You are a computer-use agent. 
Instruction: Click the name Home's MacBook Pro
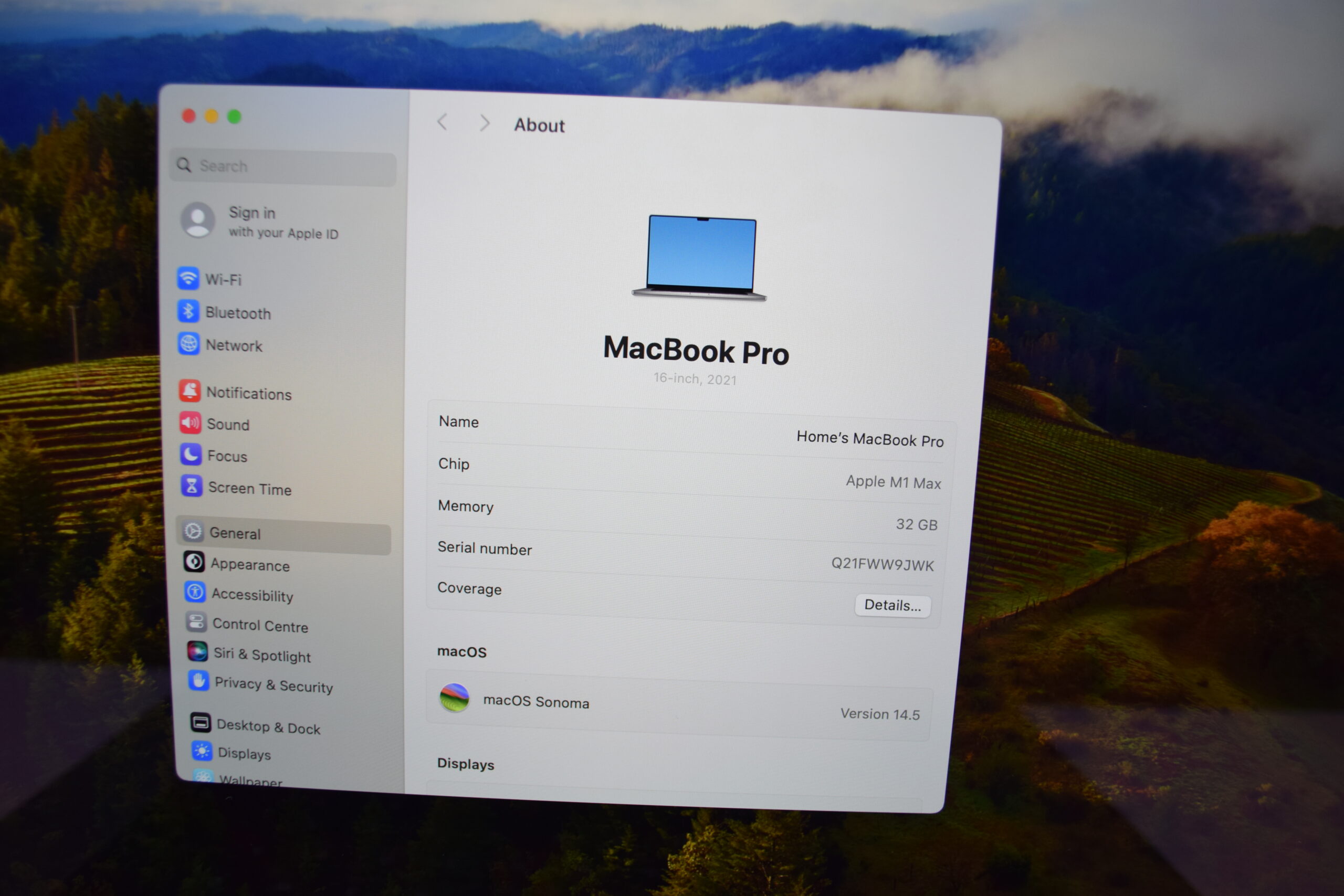(870, 439)
